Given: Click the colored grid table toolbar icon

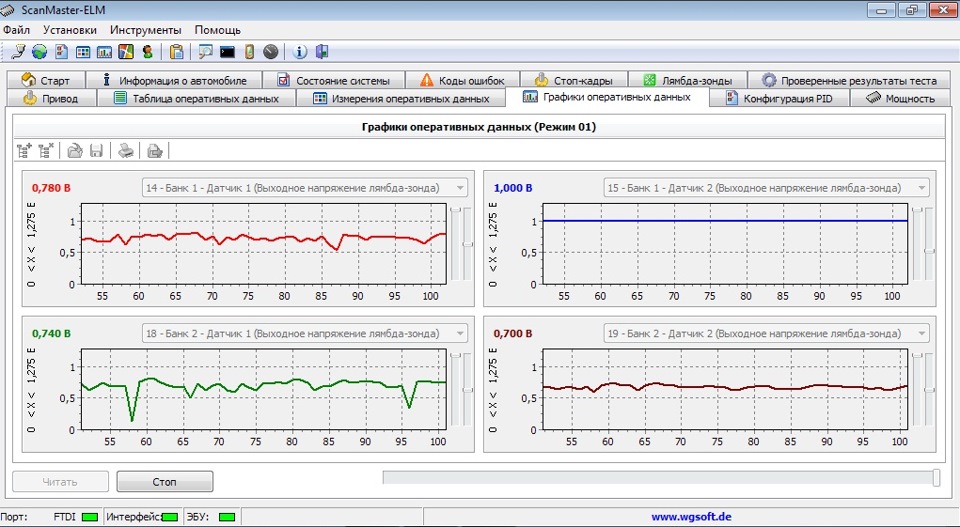Looking at the screenshot, I should [x=83, y=52].
